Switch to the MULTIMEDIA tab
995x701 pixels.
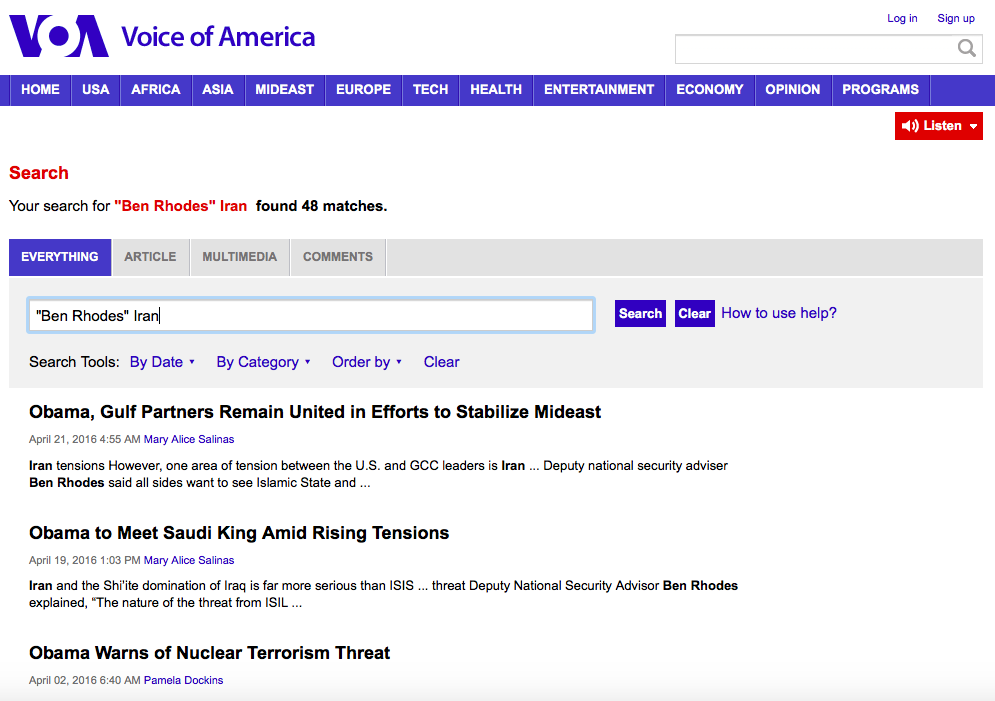239,257
